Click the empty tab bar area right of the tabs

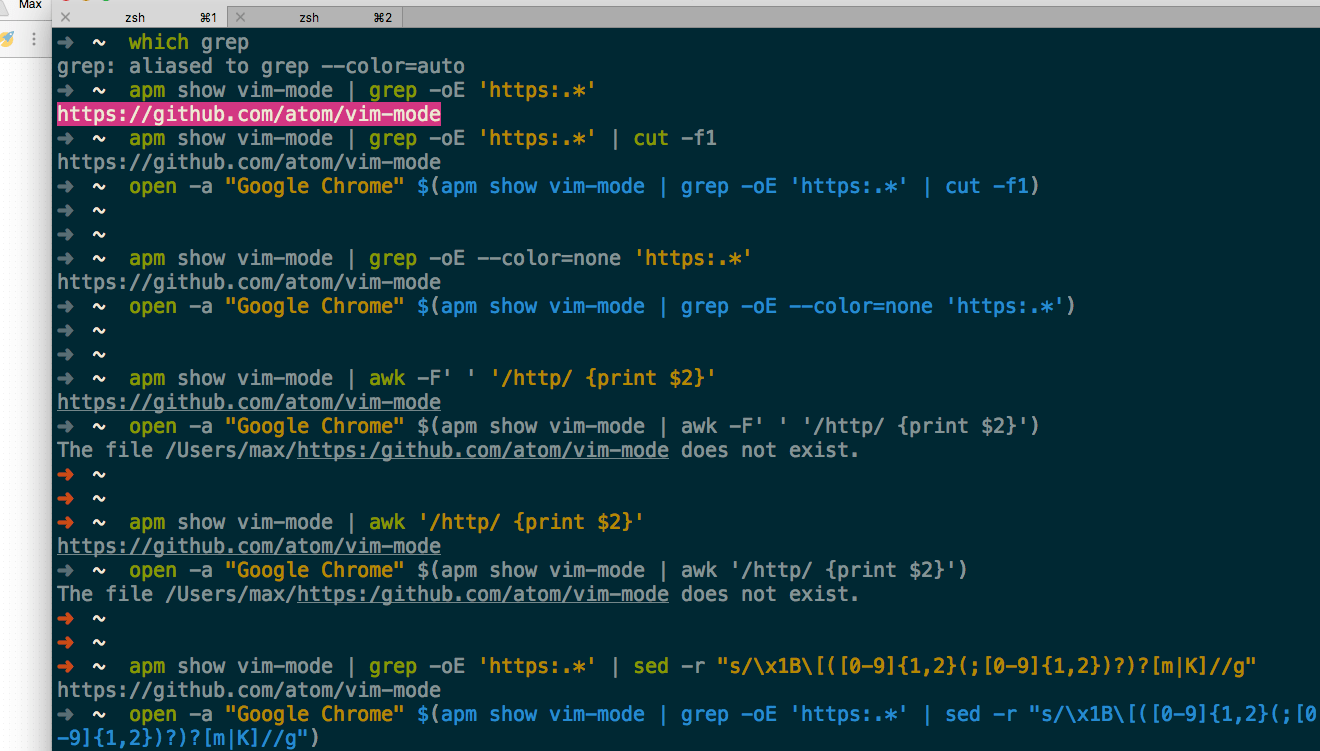(x=860, y=17)
